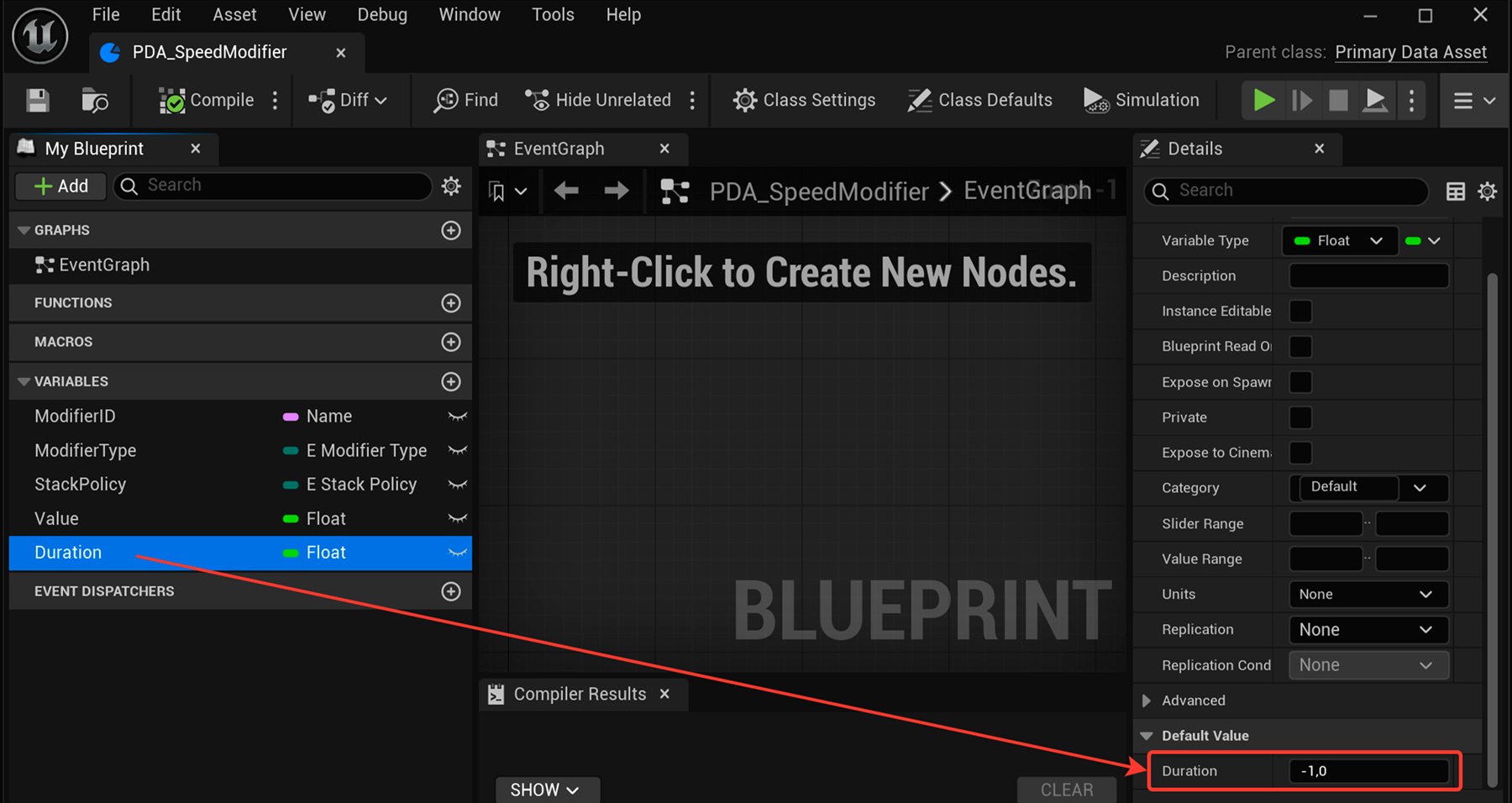The width and height of the screenshot is (1512, 803).
Task: Click the Find magnifier toolbar button
Action: point(466,100)
